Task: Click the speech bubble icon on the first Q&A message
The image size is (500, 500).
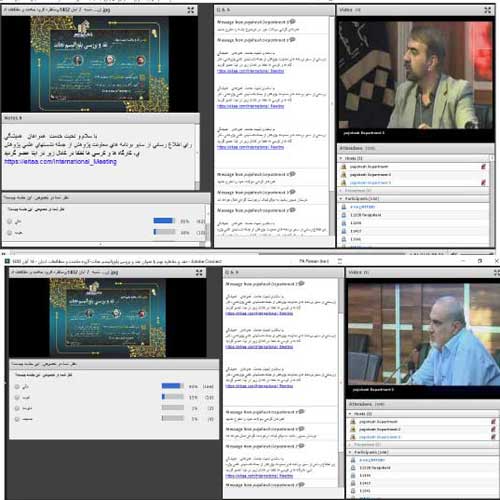Action: click(292, 22)
